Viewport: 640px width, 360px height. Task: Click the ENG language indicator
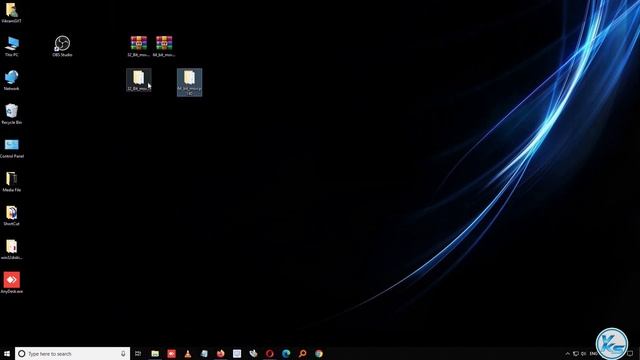click(x=593, y=353)
